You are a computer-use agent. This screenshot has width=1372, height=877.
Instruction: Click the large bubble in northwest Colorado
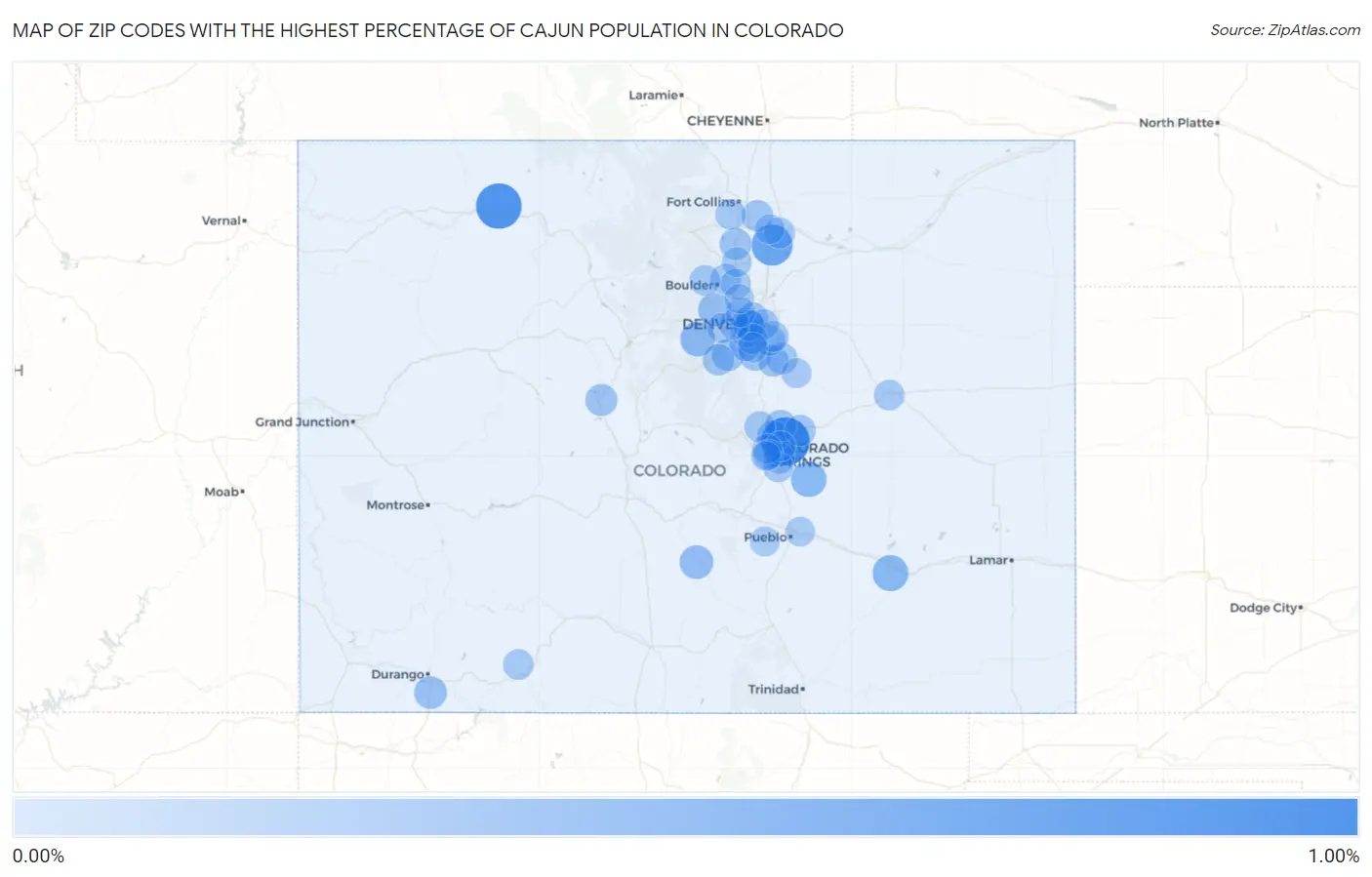tap(499, 206)
